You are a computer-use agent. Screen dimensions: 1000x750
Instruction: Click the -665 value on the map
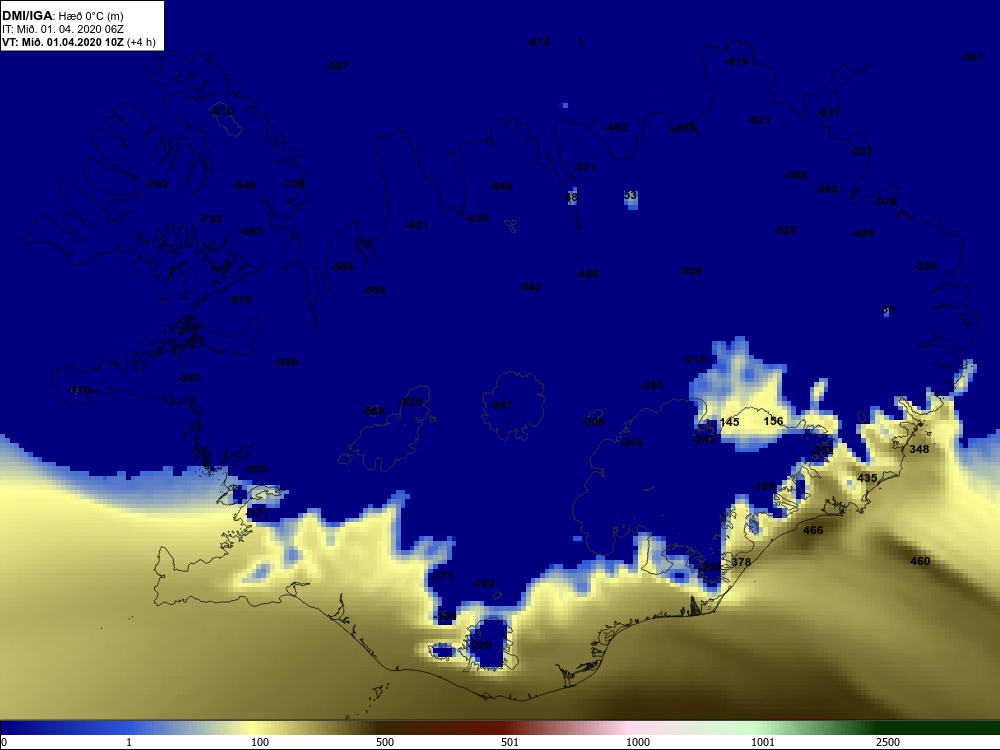[251, 231]
